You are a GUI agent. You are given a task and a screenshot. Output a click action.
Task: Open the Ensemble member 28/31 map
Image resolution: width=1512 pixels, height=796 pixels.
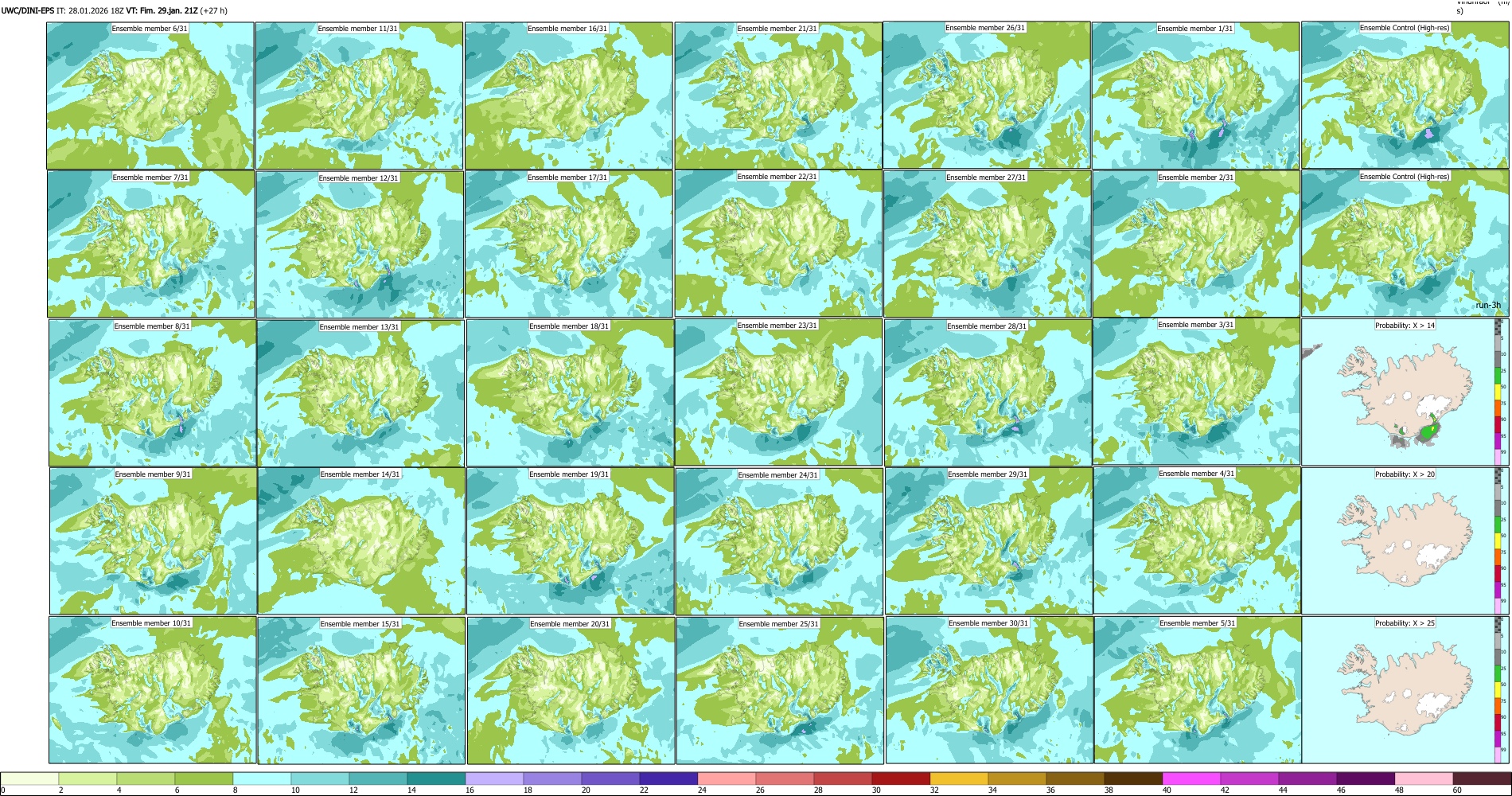pyautogui.click(x=988, y=393)
